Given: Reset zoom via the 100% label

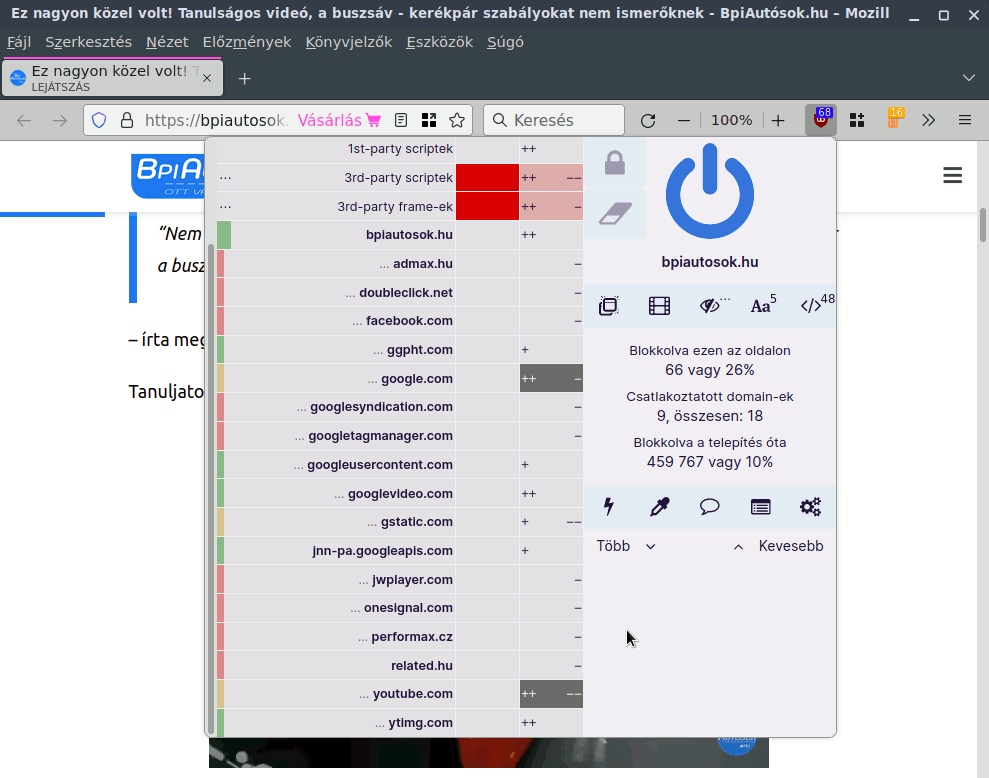Looking at the screenshot, I should click(732, 120).
